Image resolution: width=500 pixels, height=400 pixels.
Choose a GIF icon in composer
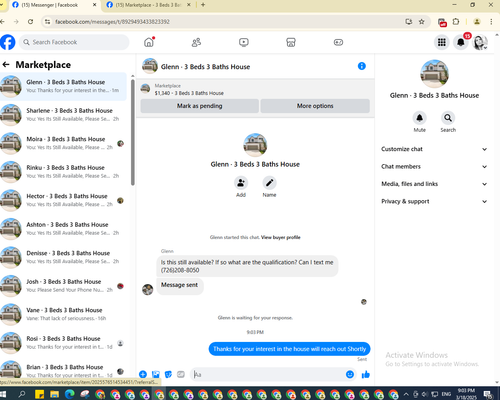tap(181, 374)
